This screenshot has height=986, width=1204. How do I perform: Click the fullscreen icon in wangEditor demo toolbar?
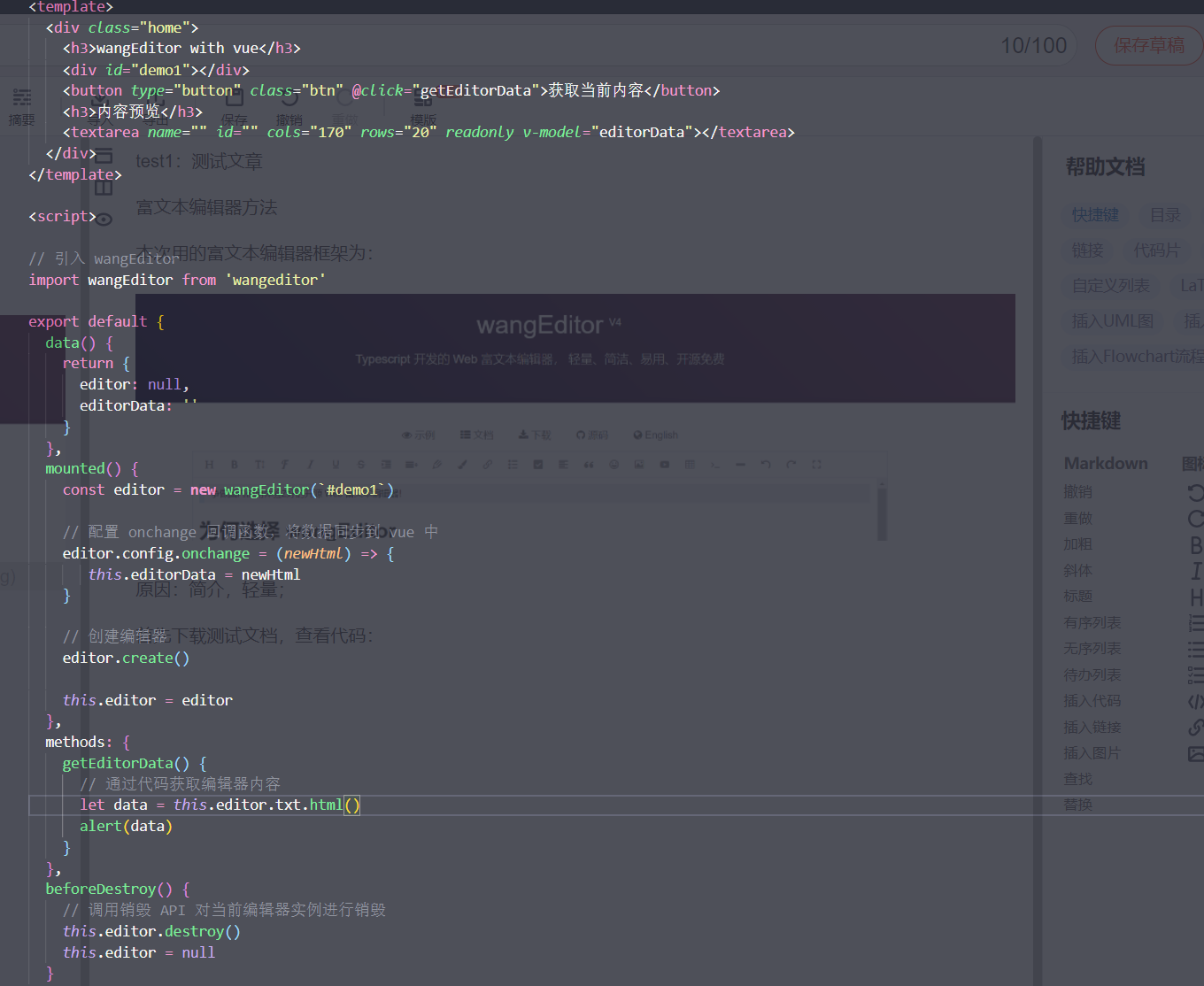(816, 464)
